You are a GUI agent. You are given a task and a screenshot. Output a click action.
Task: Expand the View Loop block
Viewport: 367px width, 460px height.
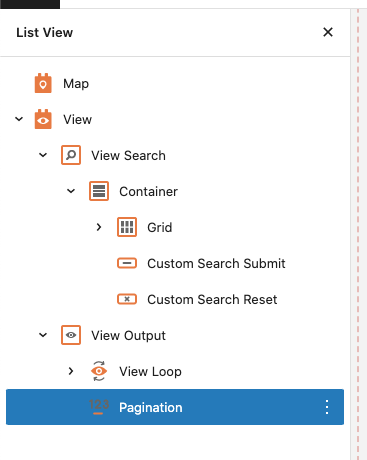(71, 371)
